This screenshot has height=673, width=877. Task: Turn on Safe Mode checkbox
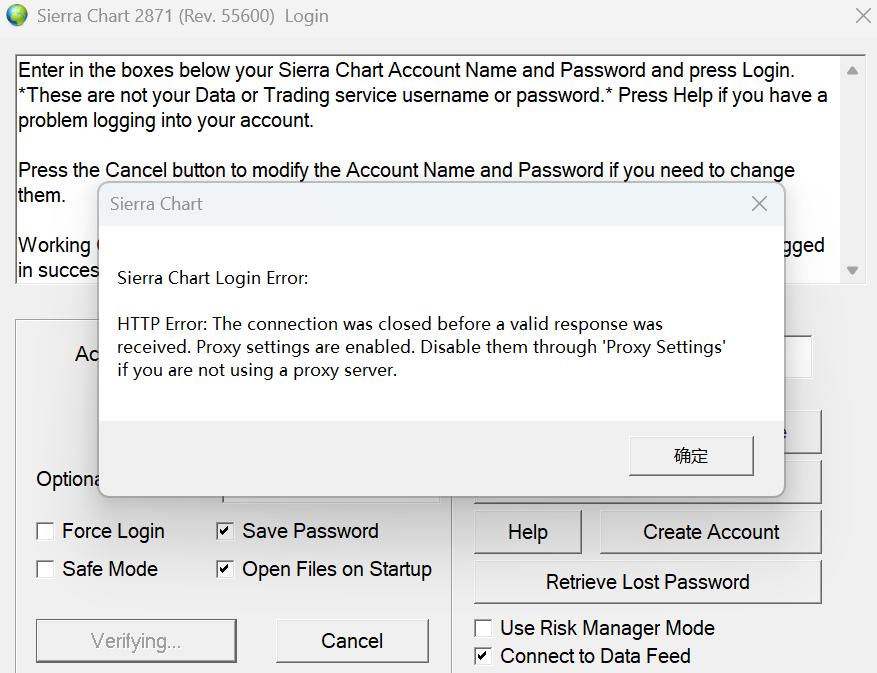(45, 570)
